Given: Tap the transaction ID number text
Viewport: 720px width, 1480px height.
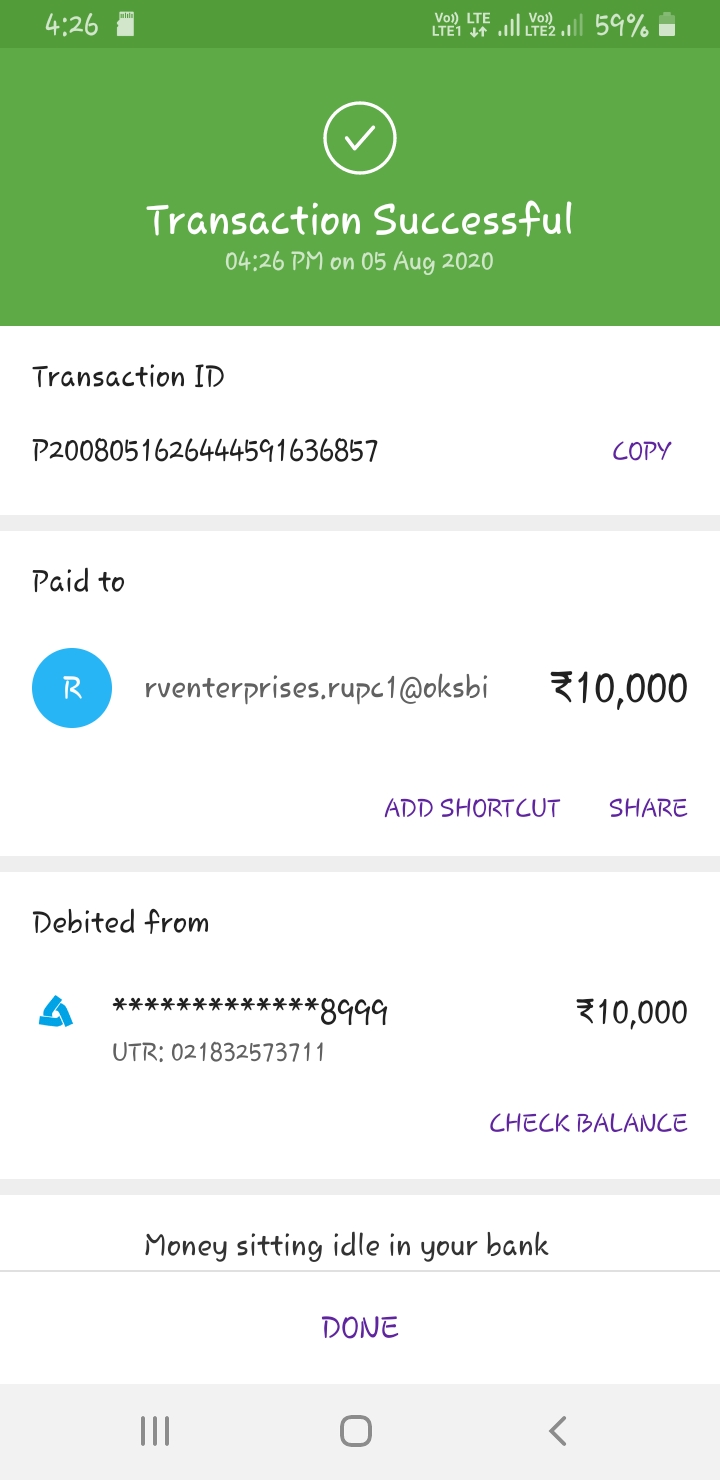Looking at the screenshot, I should coord(205,451).
